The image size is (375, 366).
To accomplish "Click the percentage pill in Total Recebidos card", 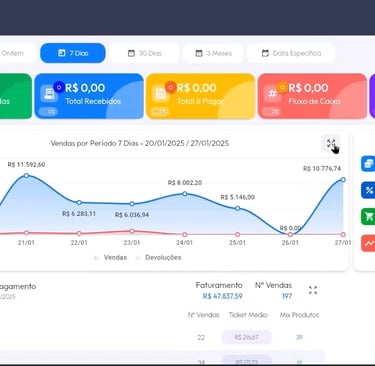I will click(48, 112).
